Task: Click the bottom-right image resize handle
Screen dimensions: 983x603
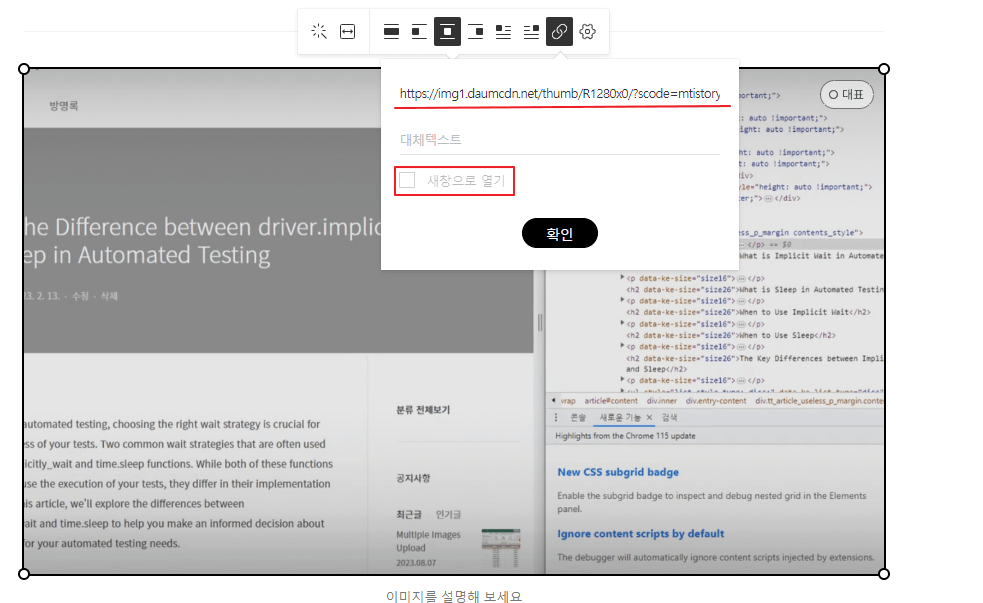Action: (884, 574)
